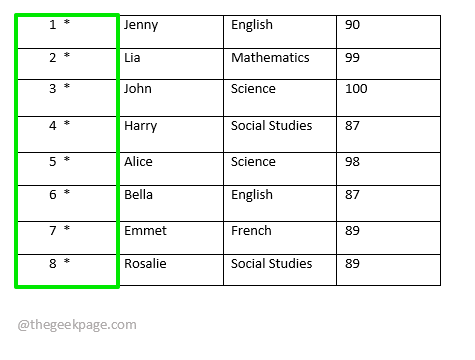
Task: Click the Social Studies cell in Harry's row
Action: [x=280, y=135]
